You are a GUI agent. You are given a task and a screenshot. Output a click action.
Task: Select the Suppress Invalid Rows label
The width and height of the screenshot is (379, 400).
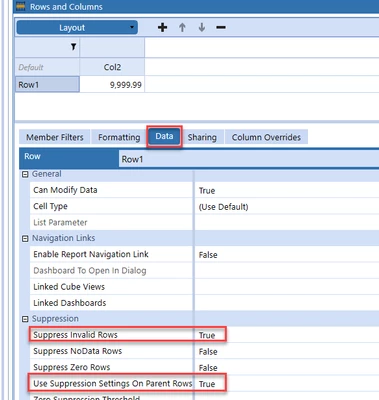75,335
